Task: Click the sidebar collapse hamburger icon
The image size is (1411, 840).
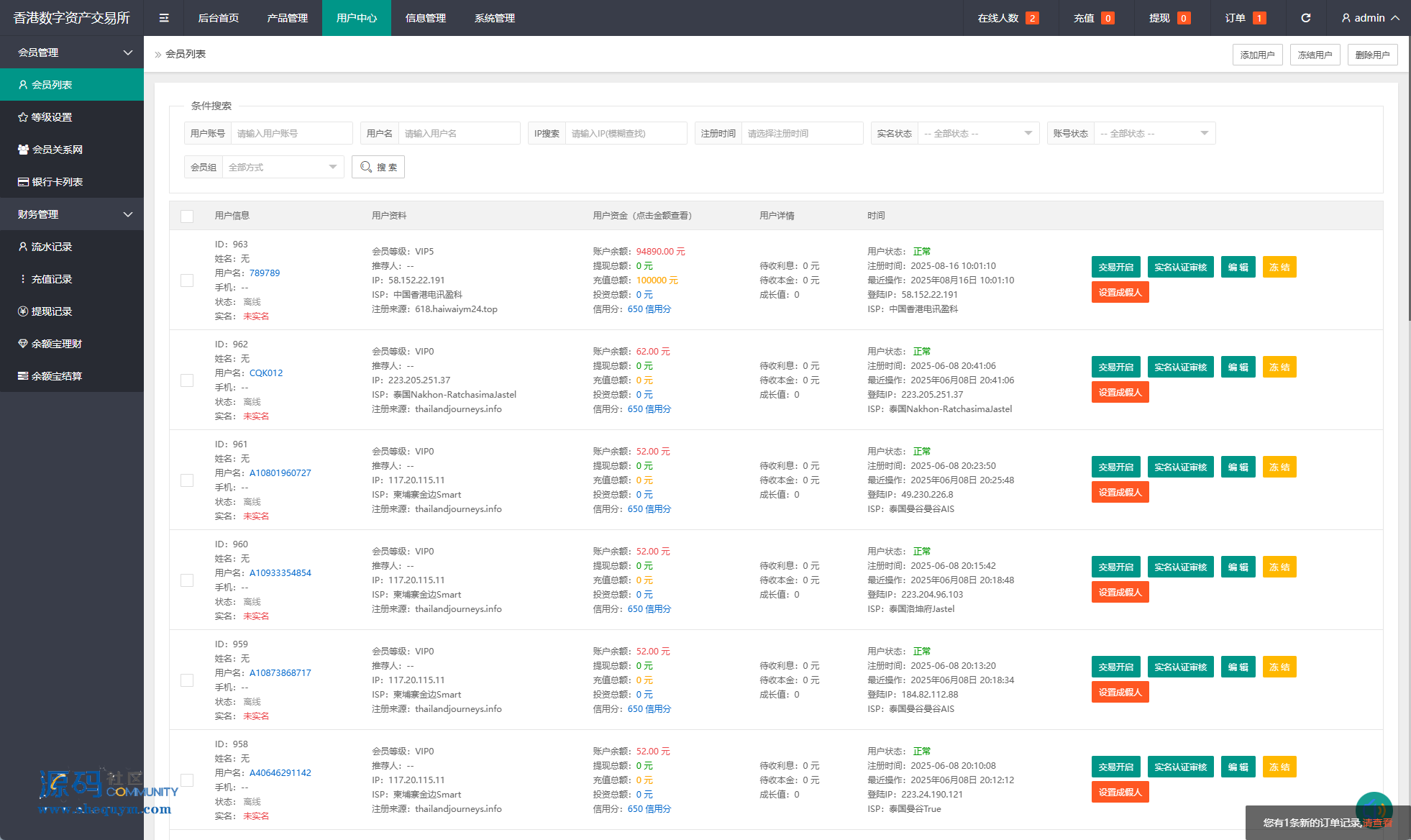Action: (164, 18)
